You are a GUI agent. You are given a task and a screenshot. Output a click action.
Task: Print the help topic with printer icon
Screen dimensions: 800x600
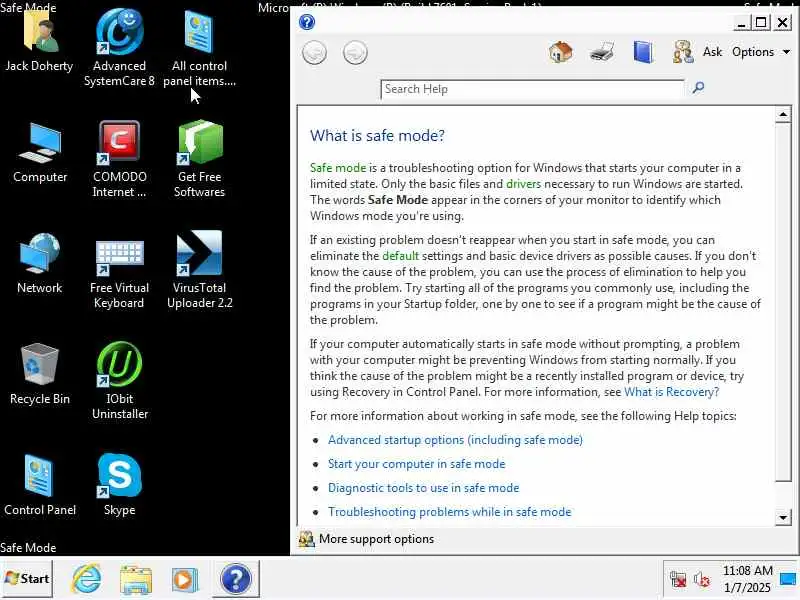click(x=602, y=52)
